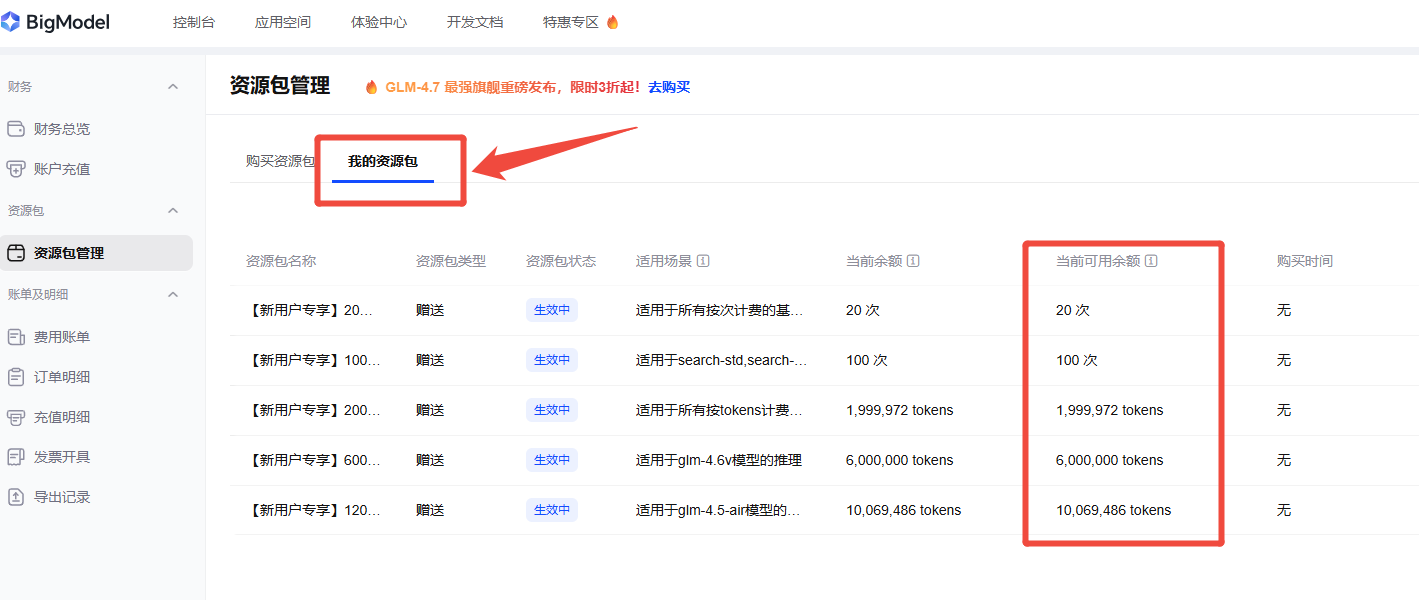Open the 体验中心 menu item
The width and height of the screenshot is (1419, 600).
378,21
